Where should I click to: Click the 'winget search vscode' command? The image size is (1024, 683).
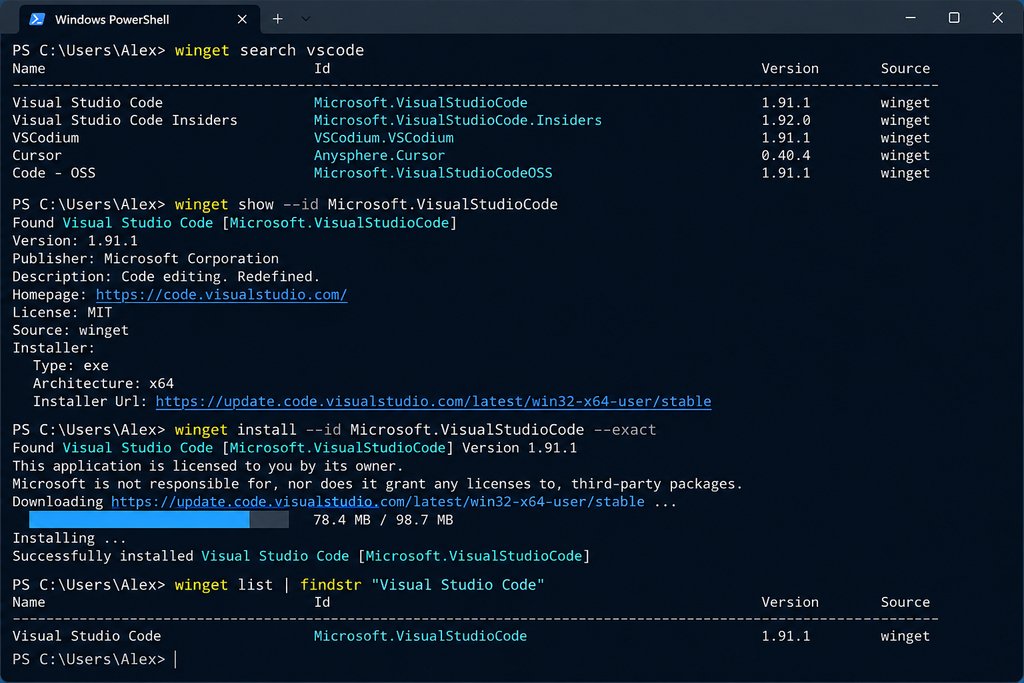click(x=269, y=50)
